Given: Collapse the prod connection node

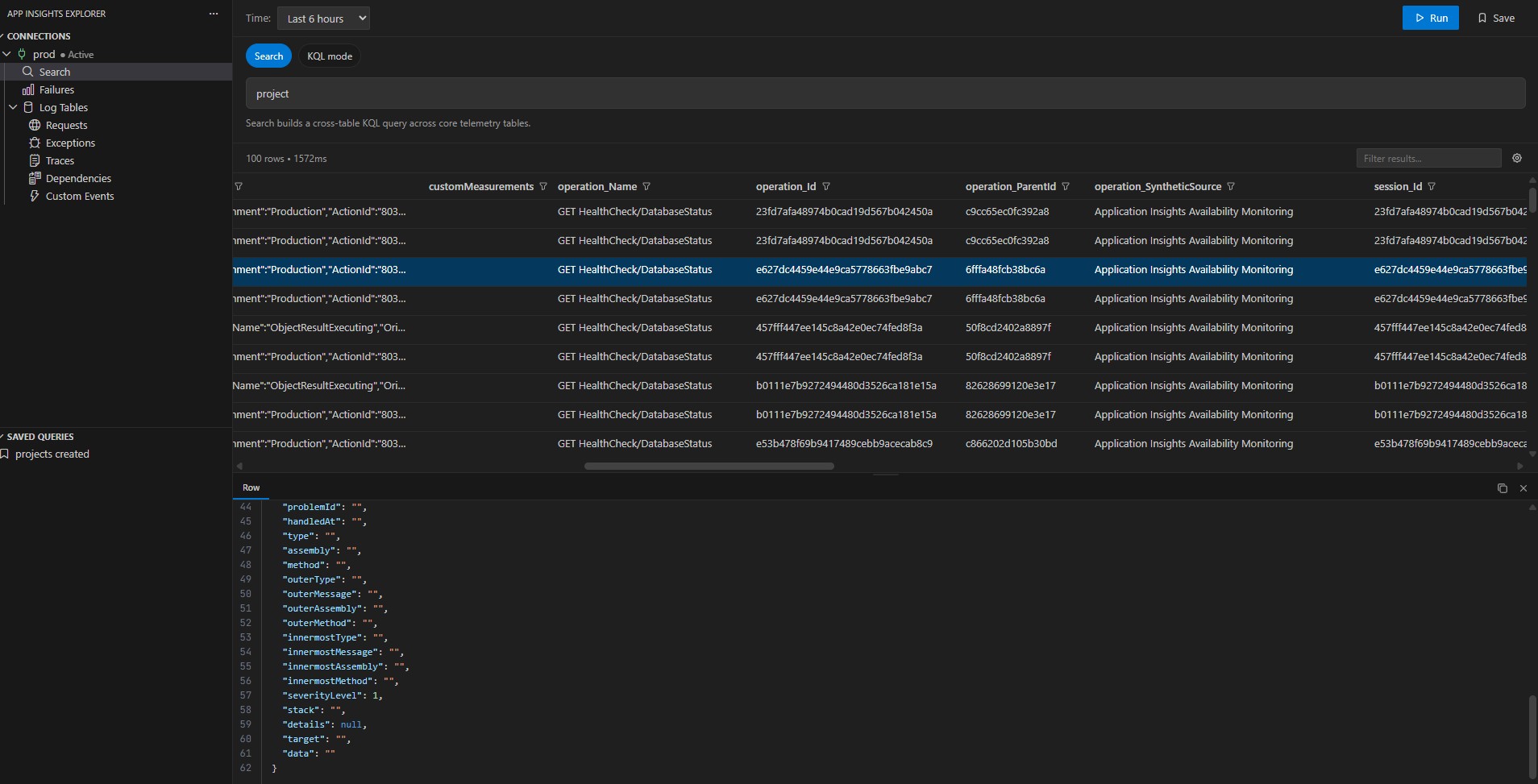Looking at the screenshot, I should [7, 54].
